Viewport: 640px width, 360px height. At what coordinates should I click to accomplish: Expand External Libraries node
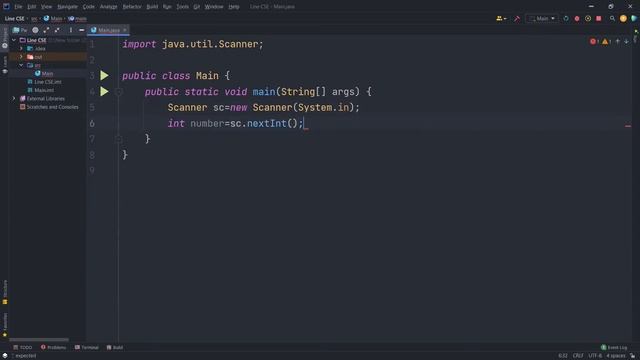[x=14, y=98]
